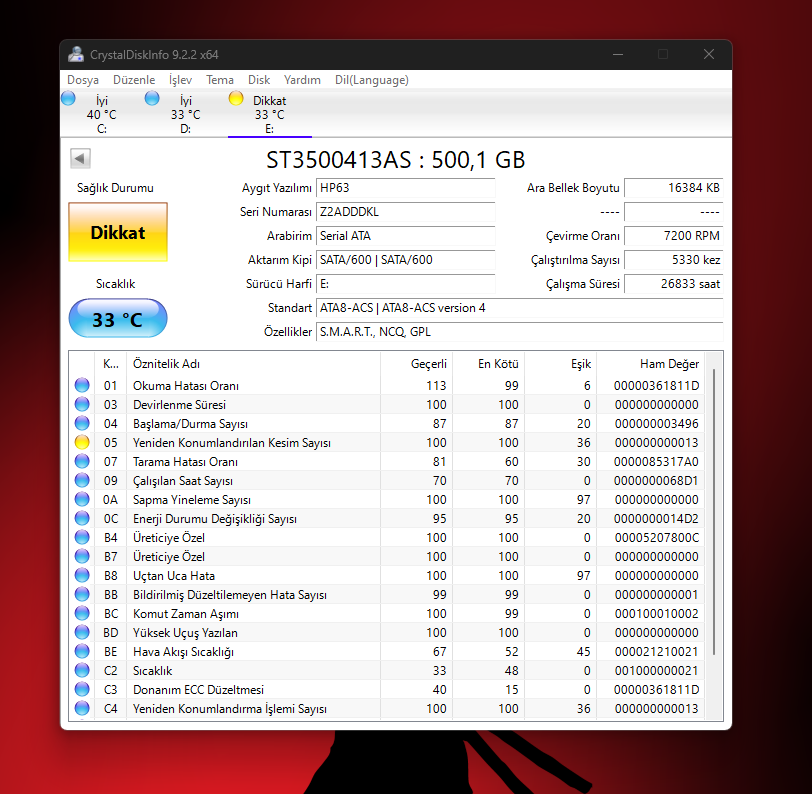Click status orb of Başlama/Durma Sayısı row

click(x=82, y=423)
